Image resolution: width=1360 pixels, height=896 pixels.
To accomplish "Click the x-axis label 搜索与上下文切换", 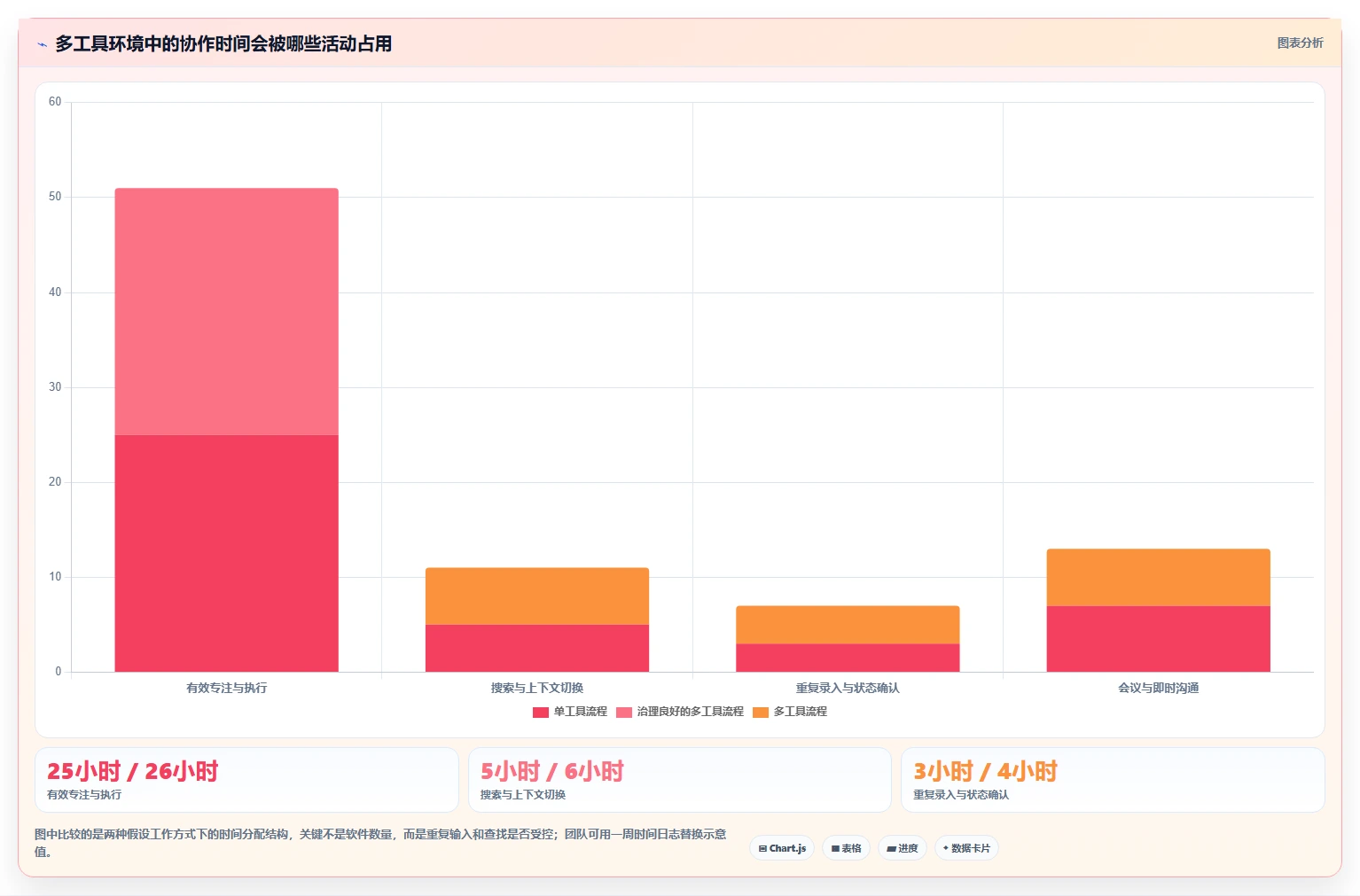I will [537, 688].
